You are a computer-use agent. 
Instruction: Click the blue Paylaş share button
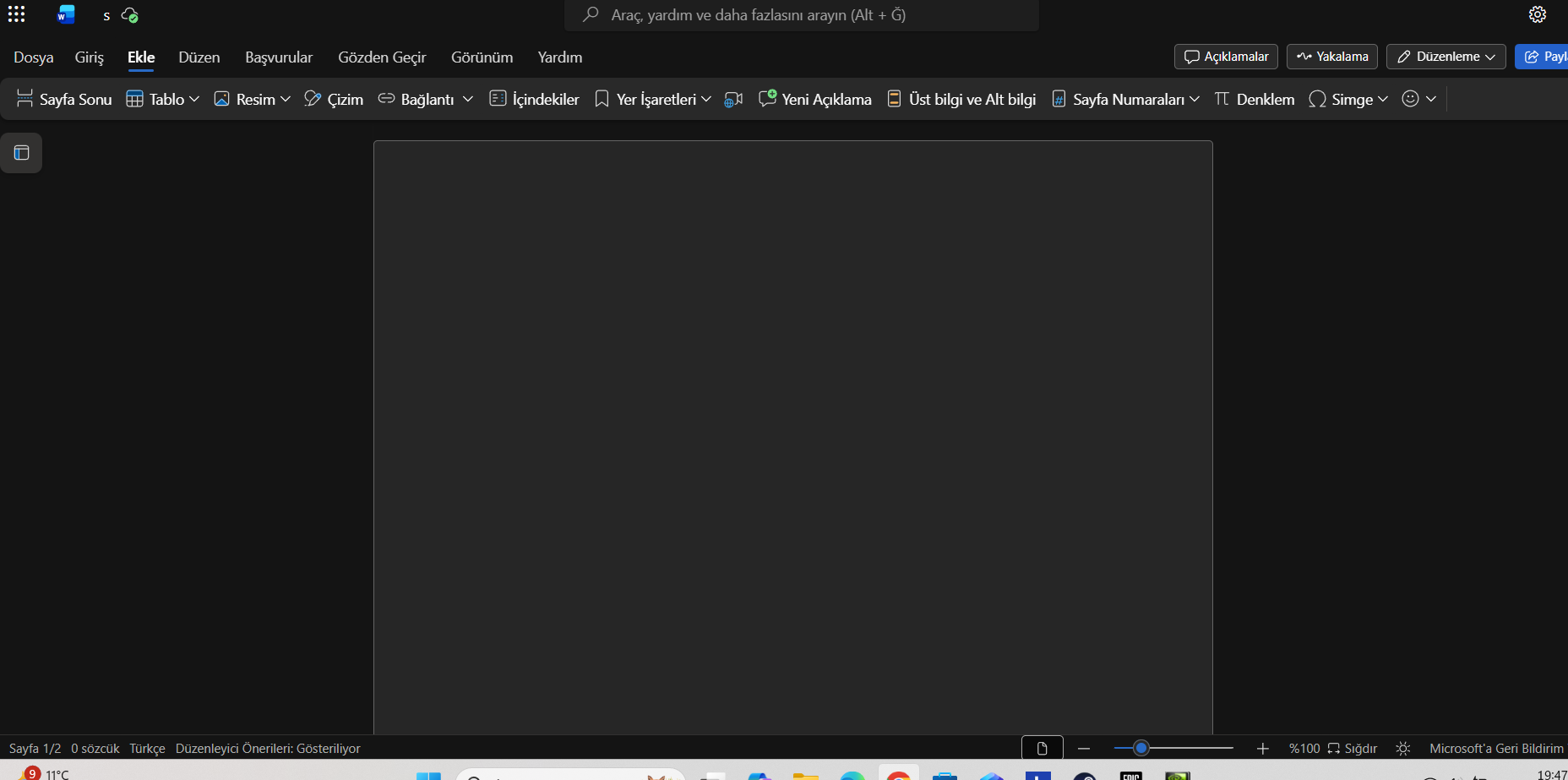pyautogui.click(x=1543, y=57)
